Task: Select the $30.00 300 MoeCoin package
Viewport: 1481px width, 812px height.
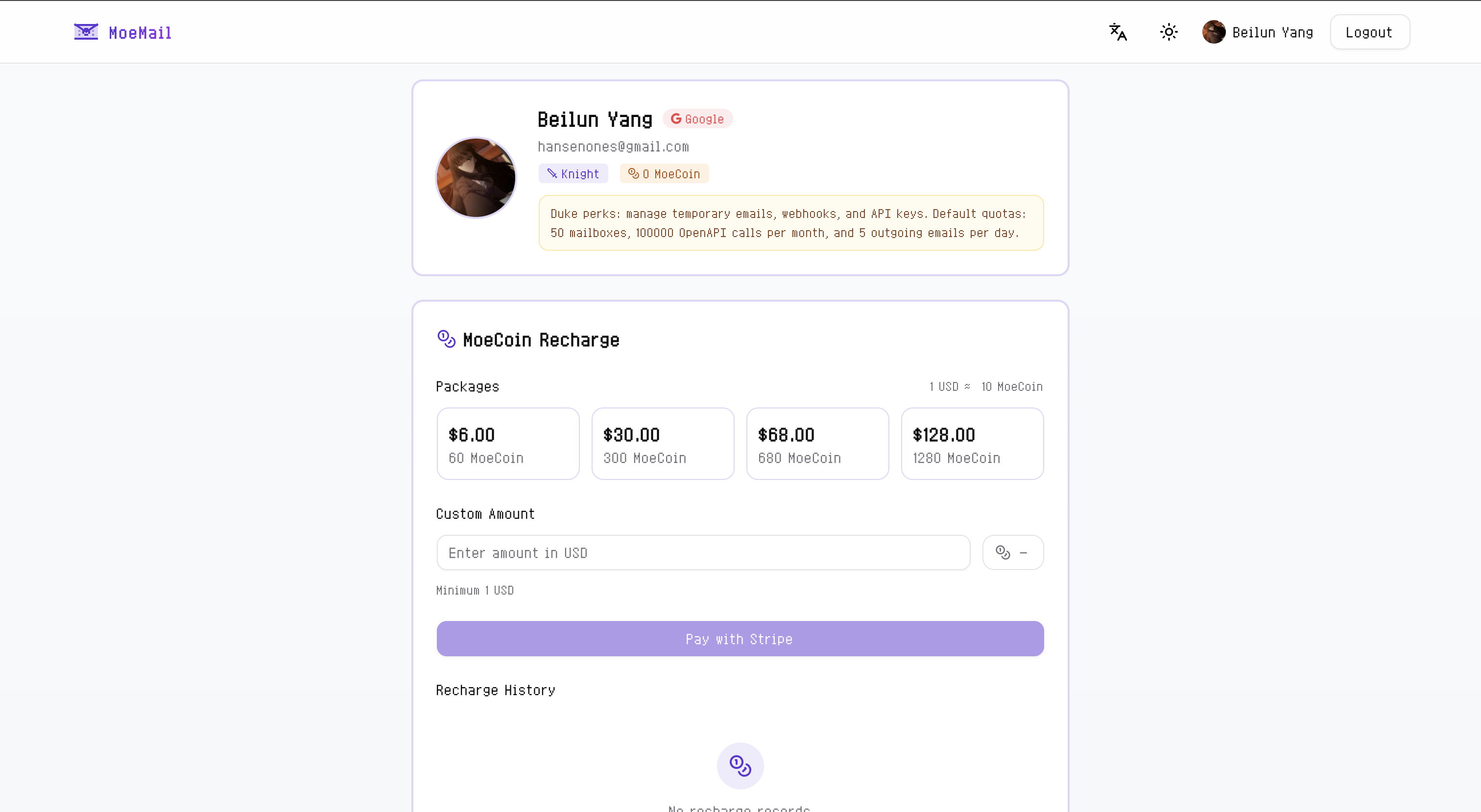Action: (663, 444)
